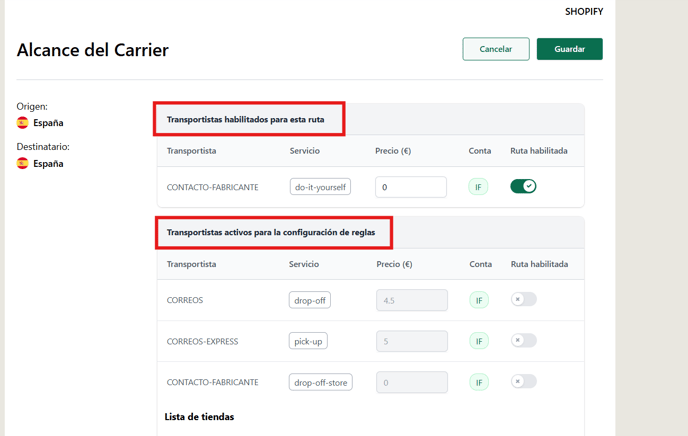688x436 pixels.
Task: Click the SHOPIFY label at top
Action: click(x=584, y=12)
